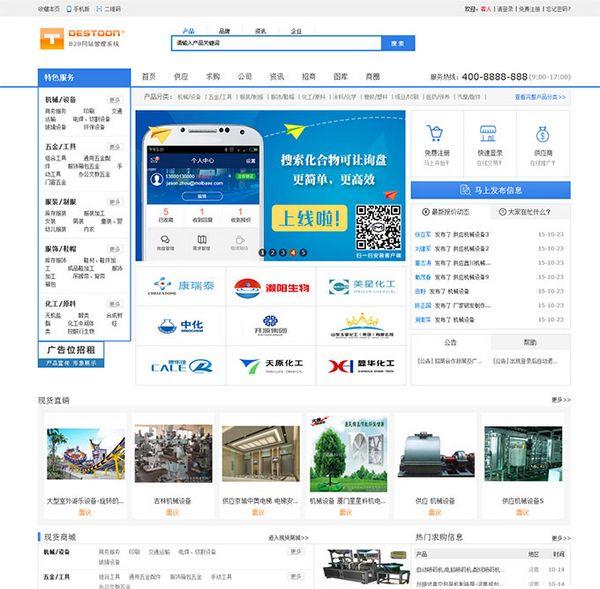
Task: Go to 首页 in the main navigation
Action: (x=149, y=77)
